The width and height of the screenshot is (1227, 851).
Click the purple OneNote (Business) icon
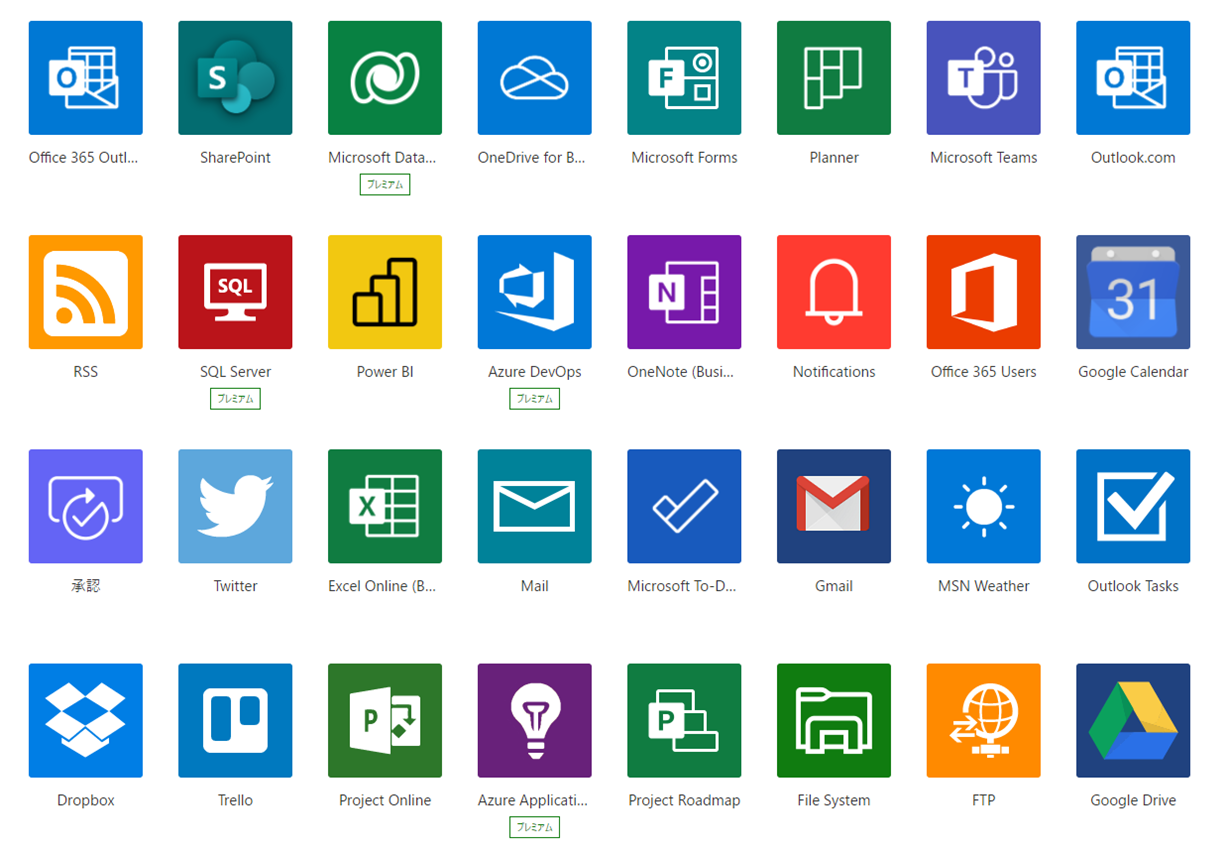pyautogui.click(x=684, y=292)
